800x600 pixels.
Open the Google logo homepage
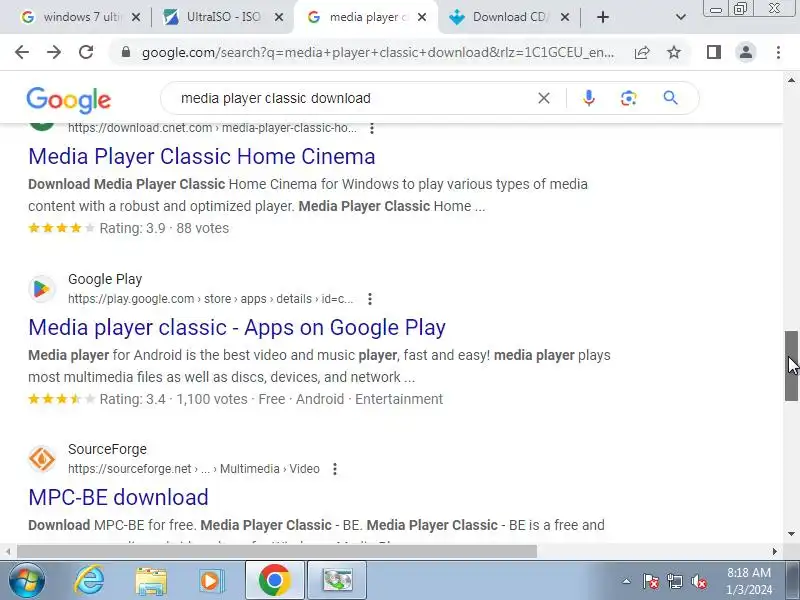coord(68,99)
